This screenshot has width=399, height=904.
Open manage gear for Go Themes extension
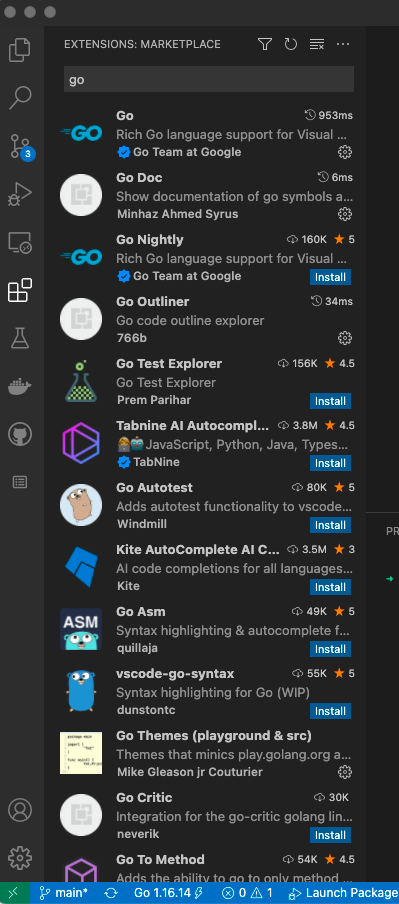tap(345, 772)
